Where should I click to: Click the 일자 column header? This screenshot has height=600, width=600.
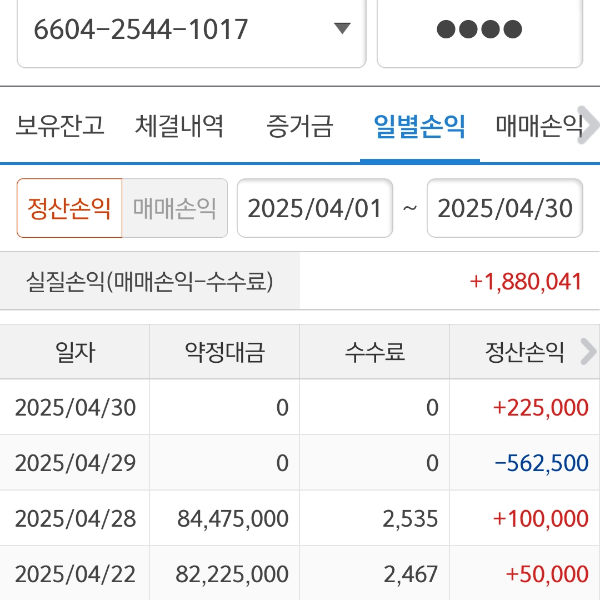[75, 352]
